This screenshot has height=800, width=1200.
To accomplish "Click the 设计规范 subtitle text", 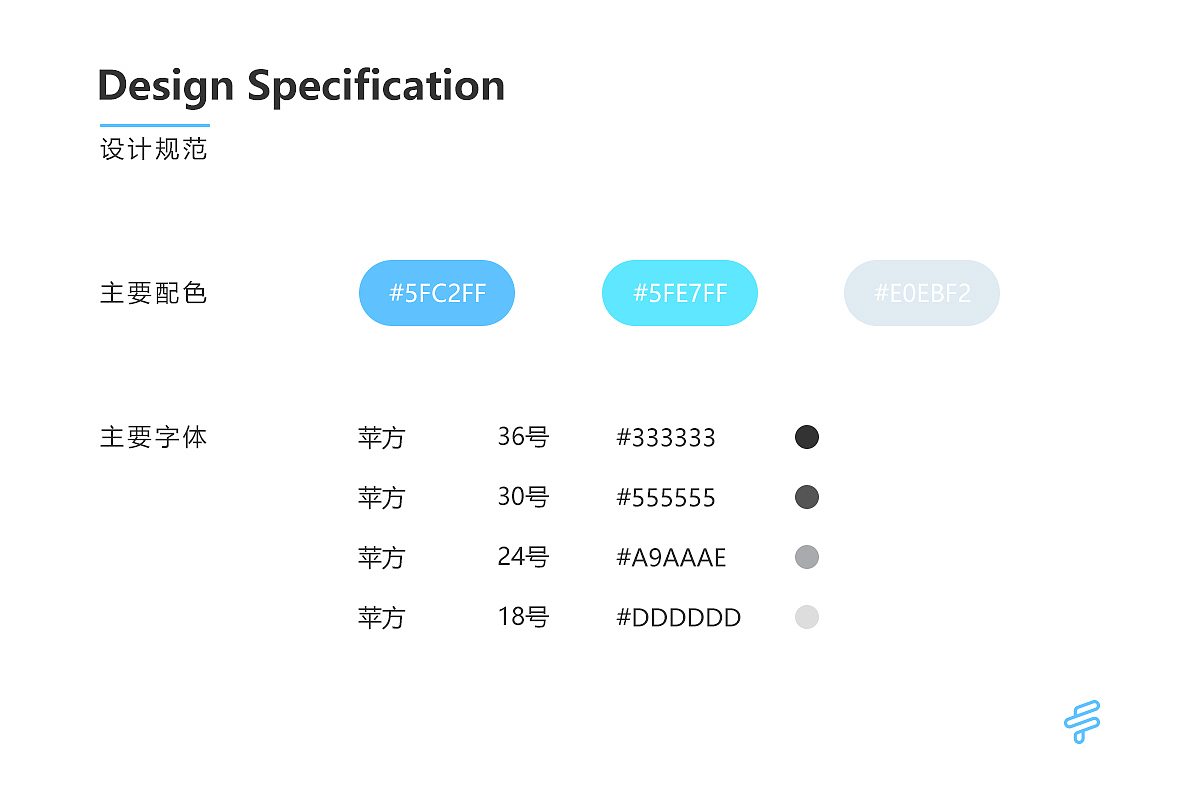I will click(x=154, y=150).
